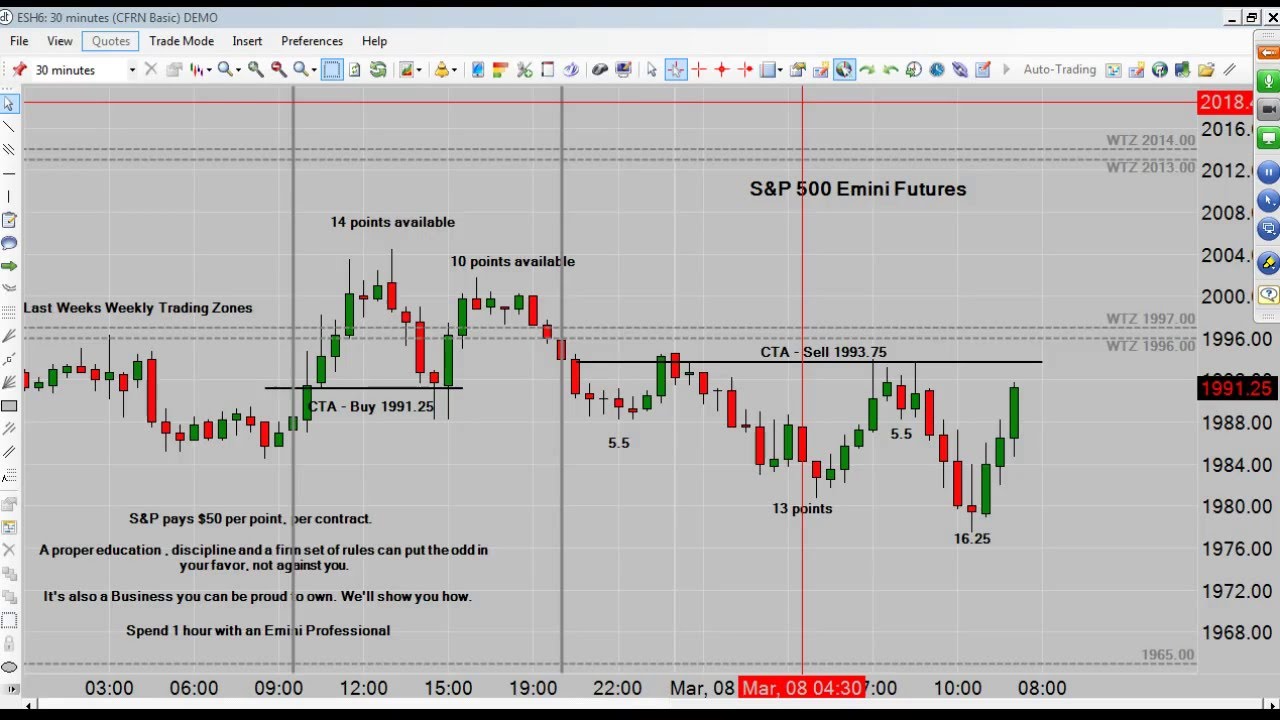Viewport: 1280px width, 720px height.
Task: Click the colored bars template icon
Action: click(x=501, y=69)
